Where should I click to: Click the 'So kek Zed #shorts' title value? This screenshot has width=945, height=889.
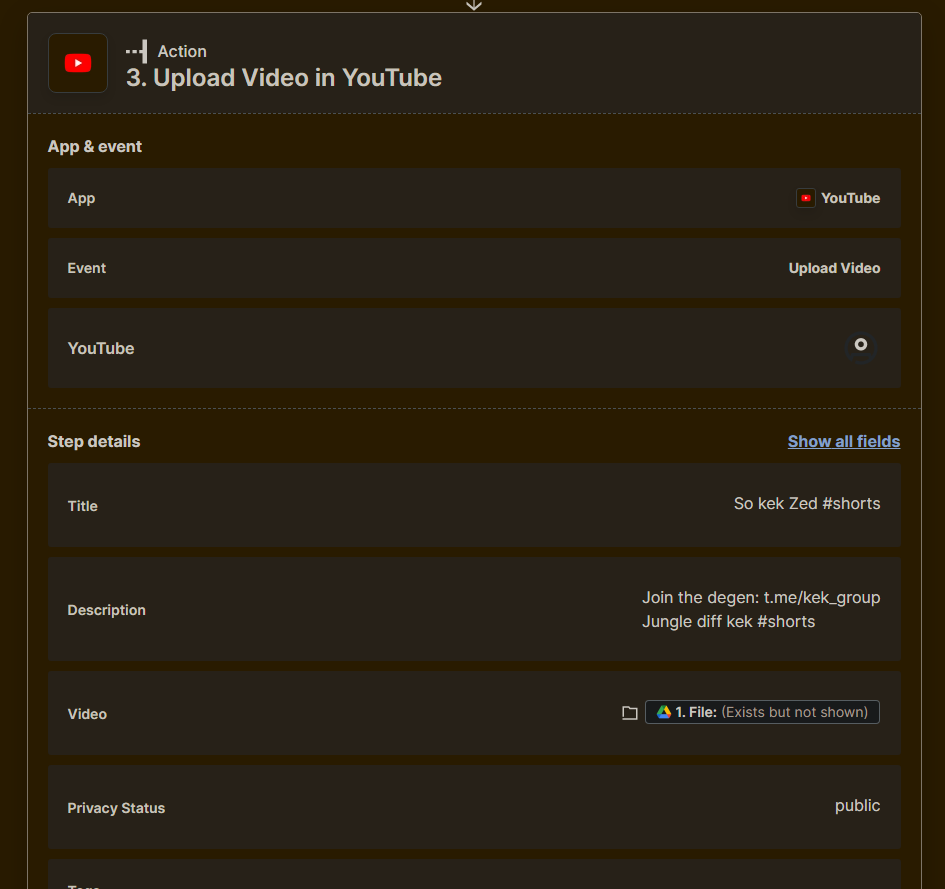(x=807, y=503)
